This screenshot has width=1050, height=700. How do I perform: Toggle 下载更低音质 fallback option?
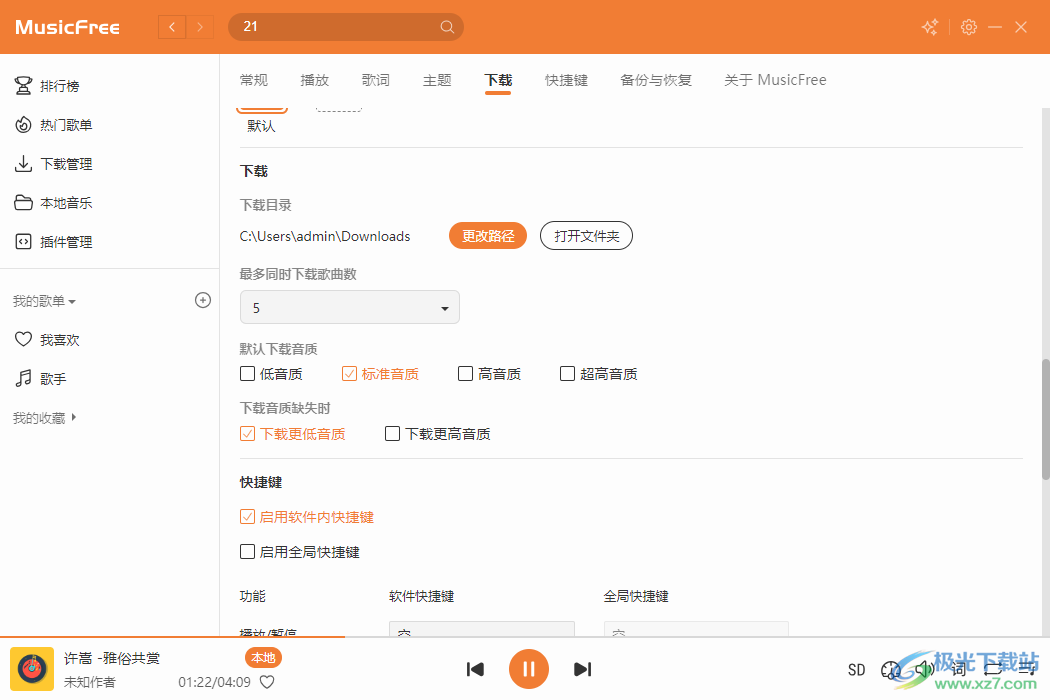click(x=293, y=434)
